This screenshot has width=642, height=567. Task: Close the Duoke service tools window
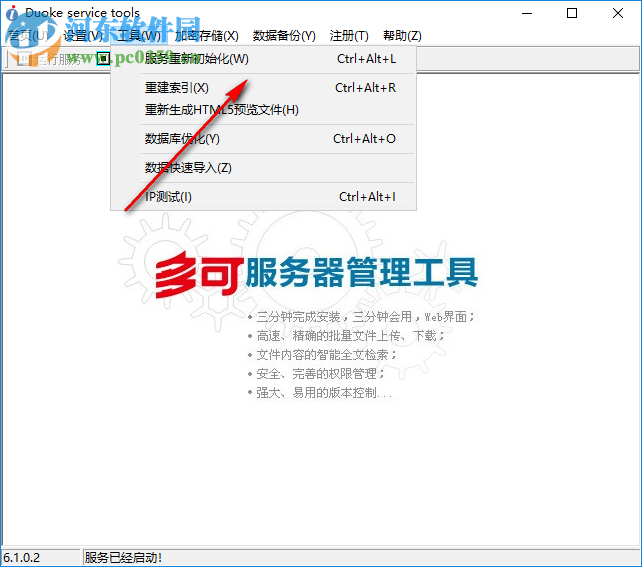(x=618, y=14)
